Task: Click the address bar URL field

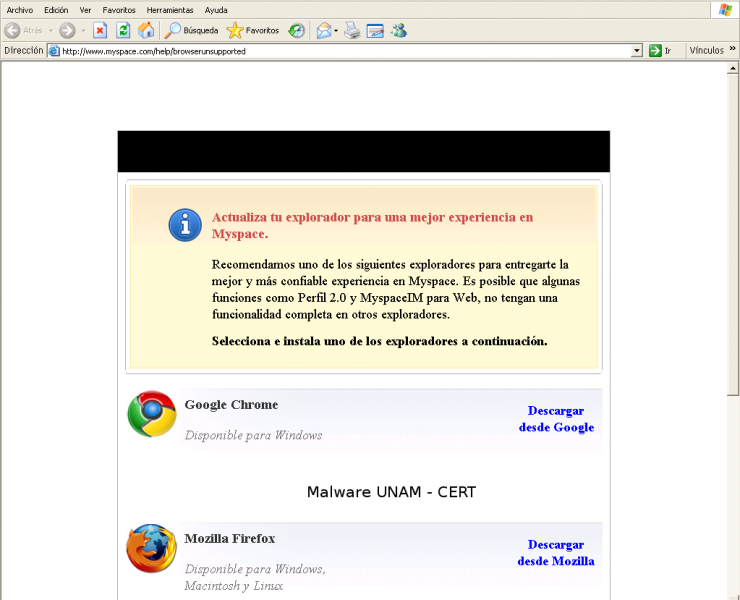Action: (345, 51)
